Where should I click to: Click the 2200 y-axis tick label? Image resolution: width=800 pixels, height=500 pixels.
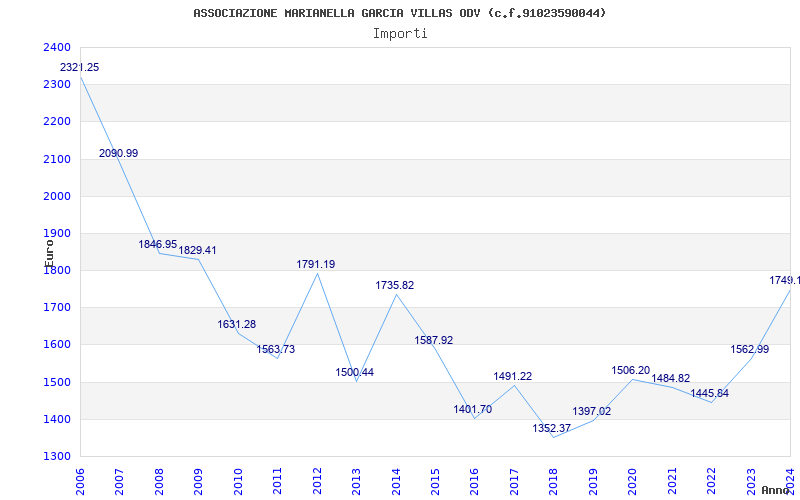57,122
